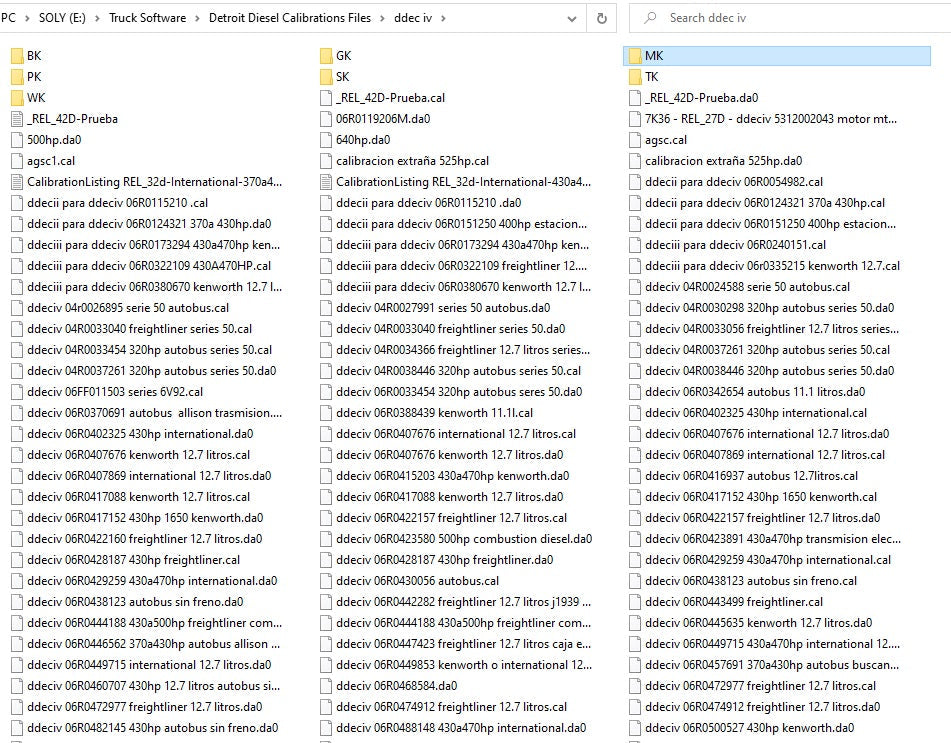Screen dimensions: 951x743
Task: Select the MK folder icon
Action: coord(635,56)
